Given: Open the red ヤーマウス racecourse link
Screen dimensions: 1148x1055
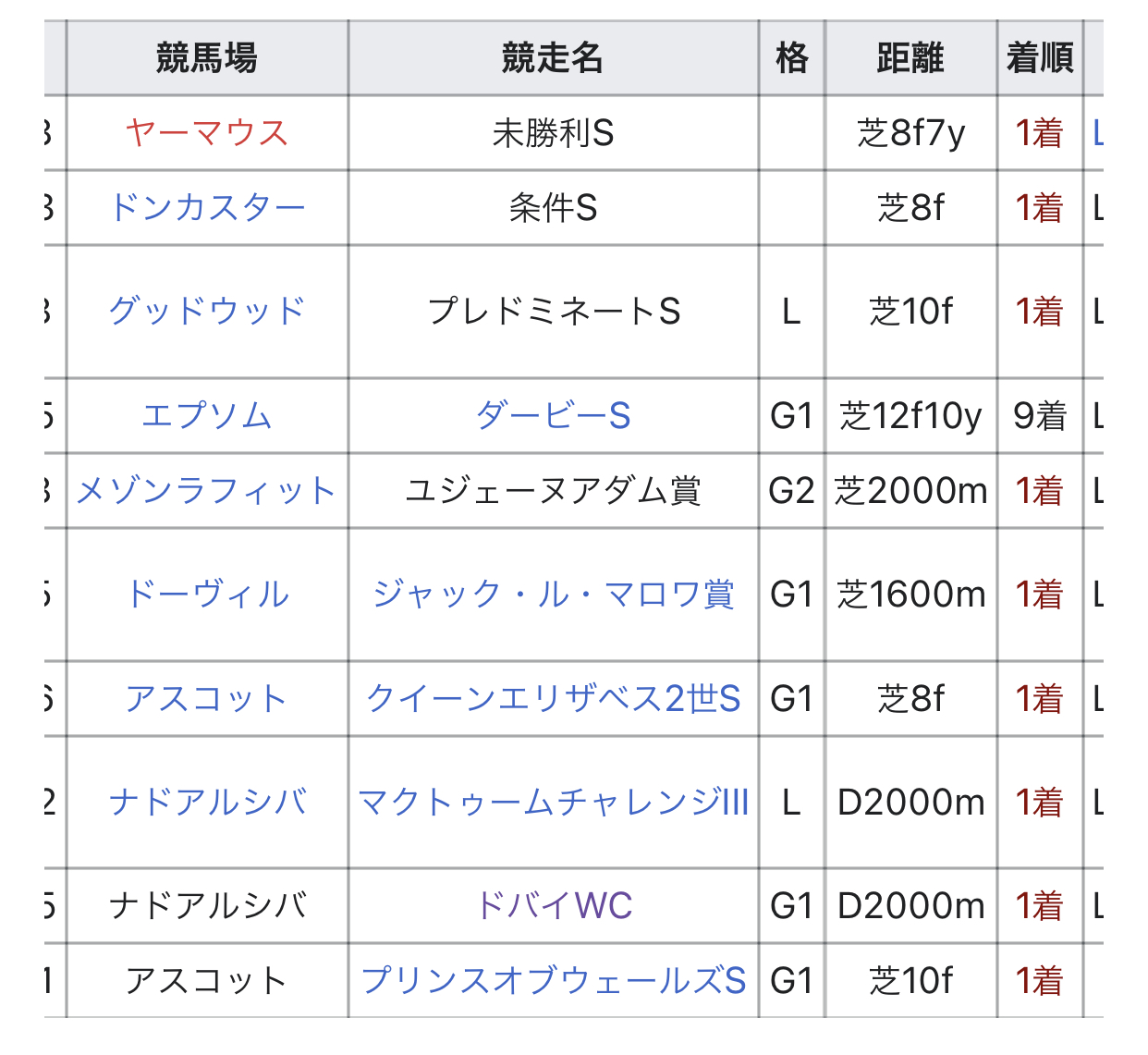Looking at the screenshot, I should 207,133.
